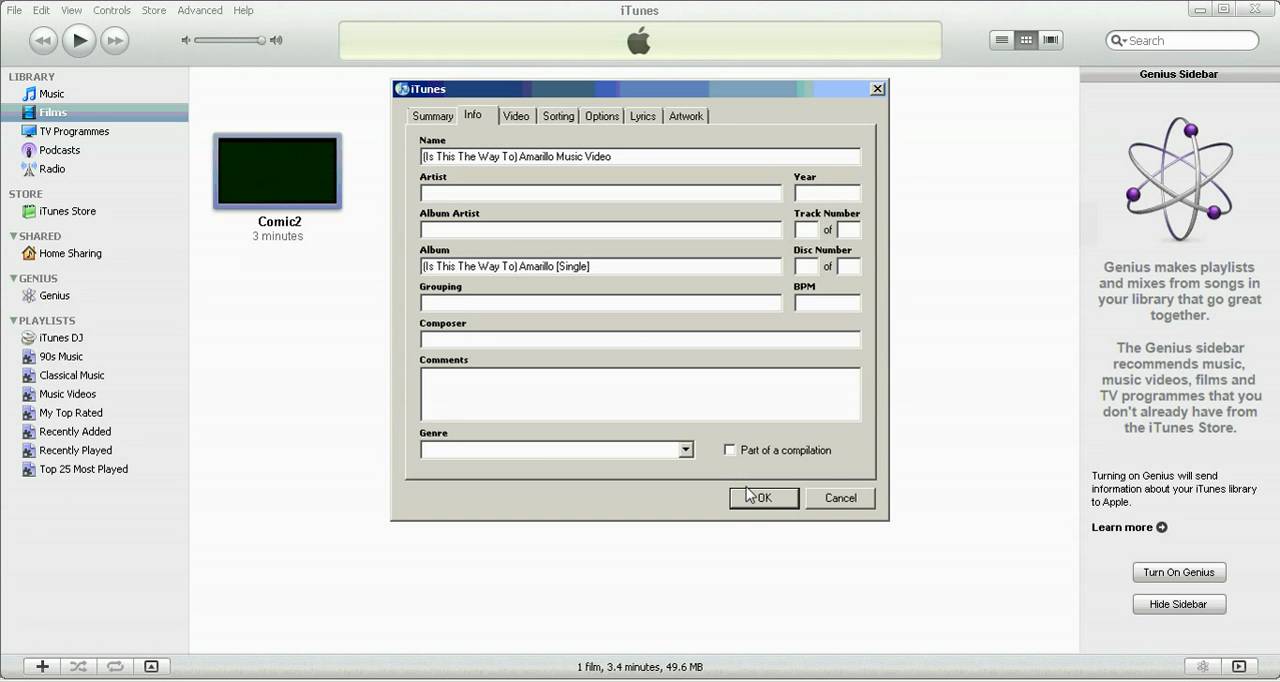Switch to list view

tap(1001, 40)
